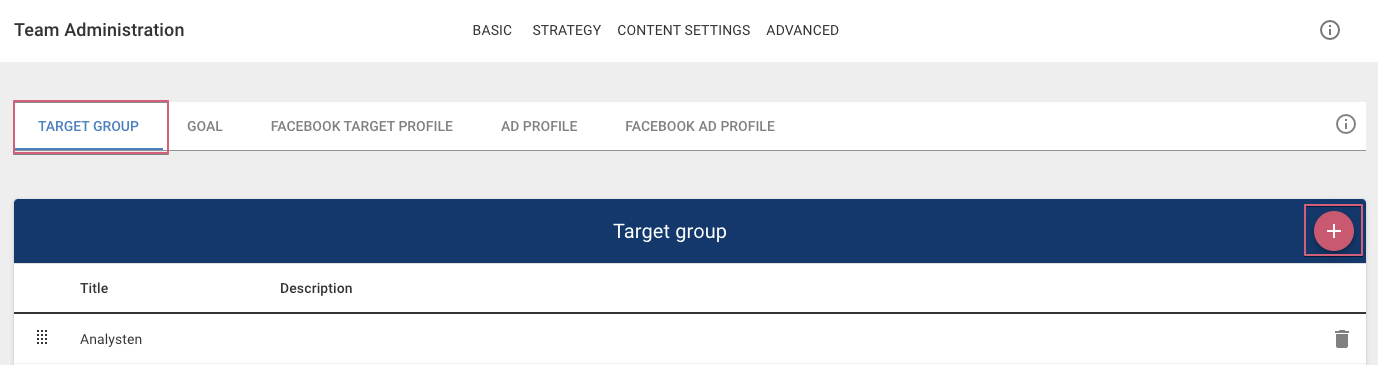The image size is (1378, 365).
Task: Open the ADVANCED menu item
Action: point(802,30)
